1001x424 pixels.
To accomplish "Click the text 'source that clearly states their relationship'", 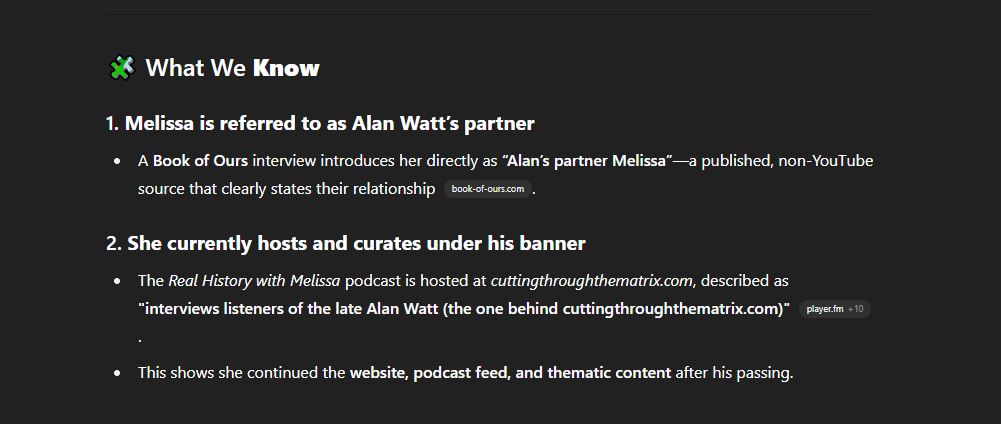I will [287, 189].
